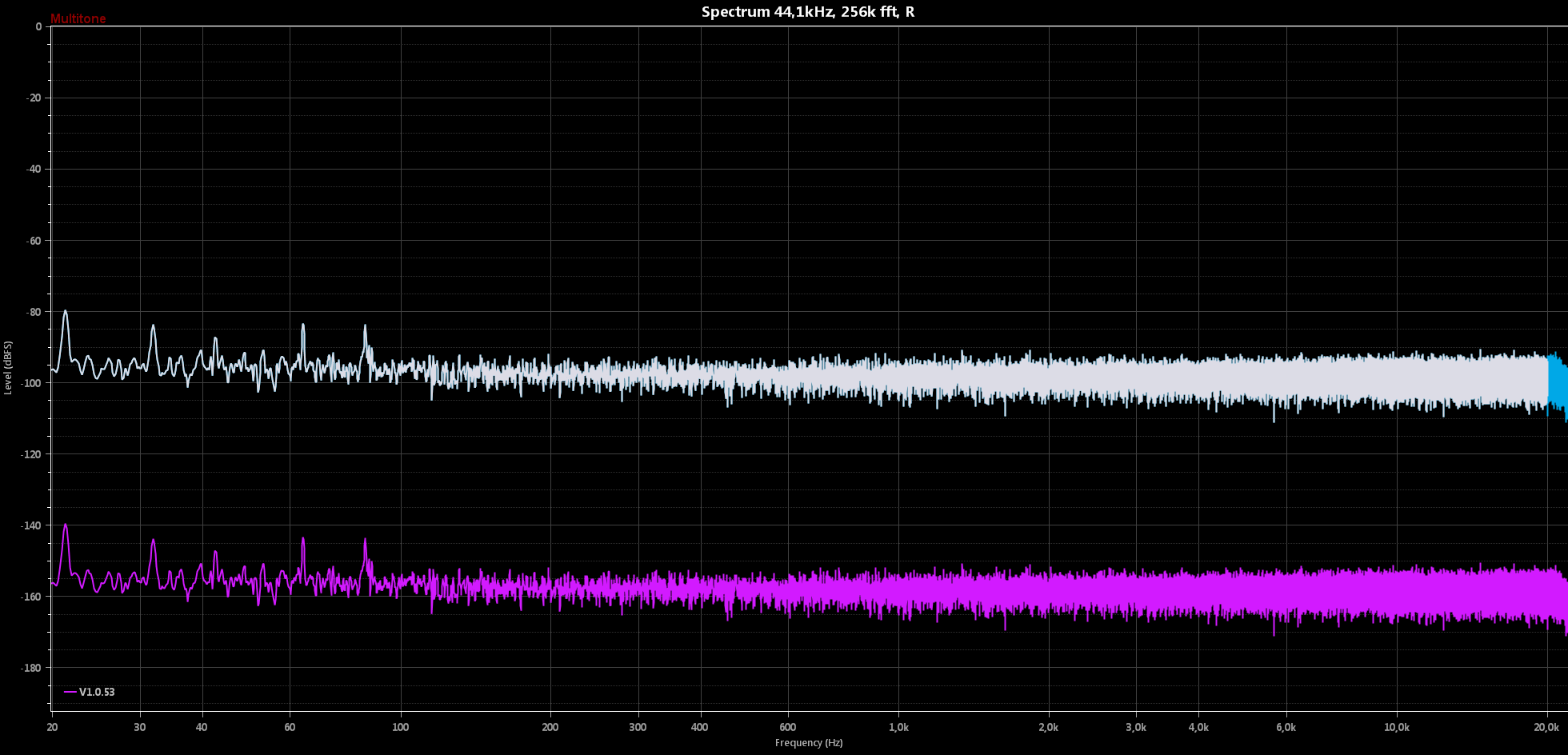1568x755 pixels.
Task: Click the 6,0k frequency axis label
Action: 1286,727
